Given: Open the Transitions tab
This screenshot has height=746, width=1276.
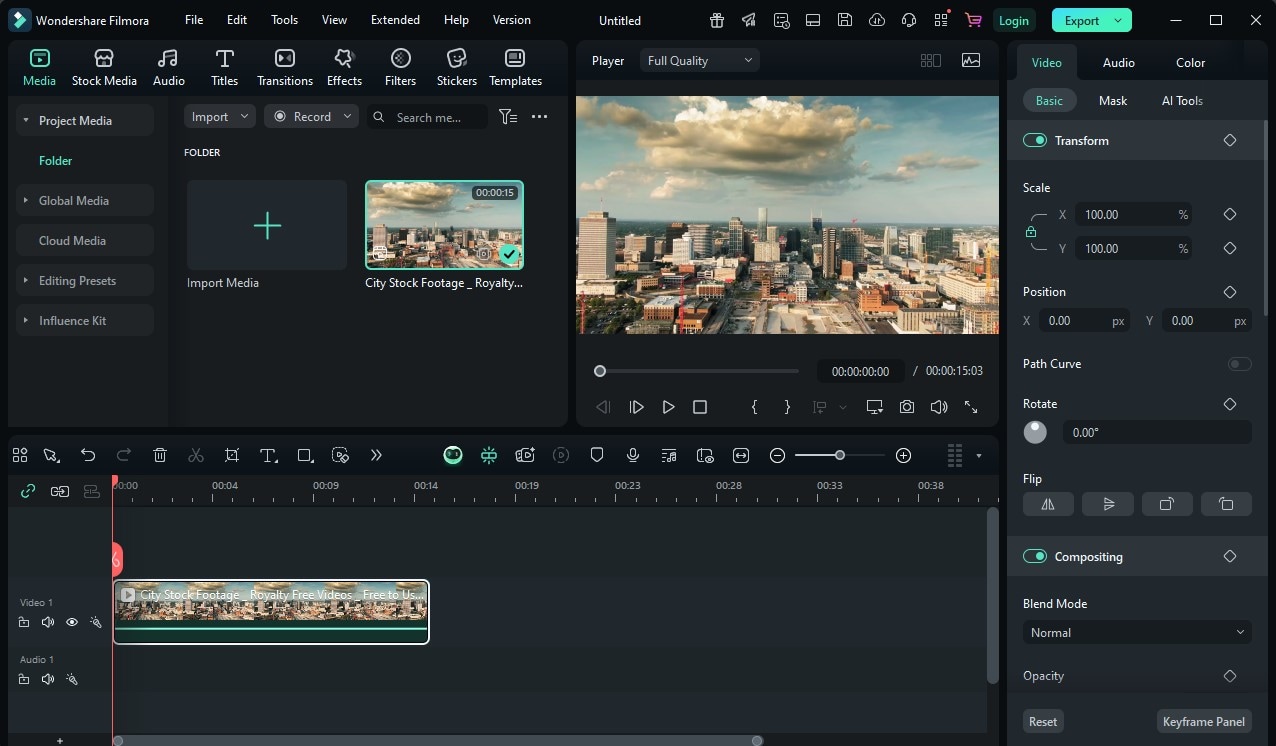Looking at the screenshot, I should click(285, 67).
